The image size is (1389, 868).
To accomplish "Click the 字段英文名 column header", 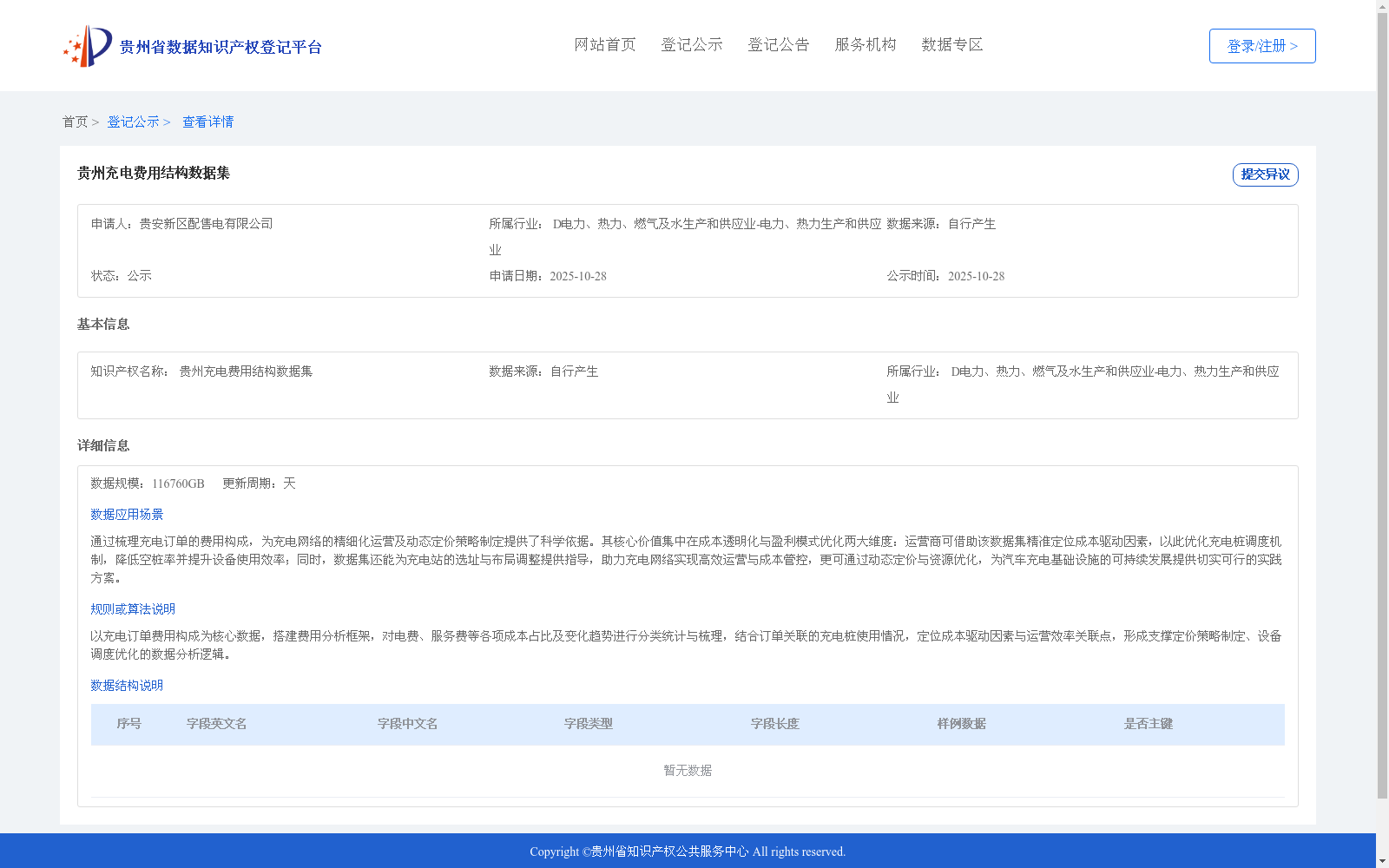I will 217,724.
